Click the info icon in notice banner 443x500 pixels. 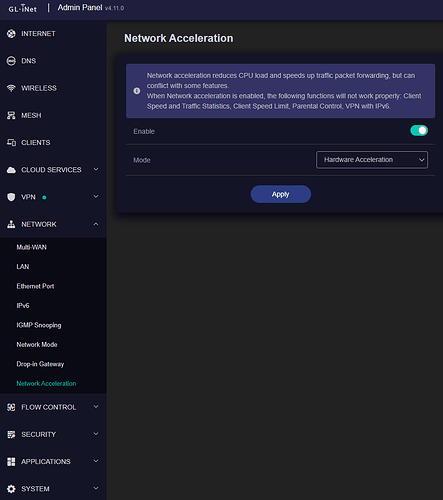click(x=137, y=91)
